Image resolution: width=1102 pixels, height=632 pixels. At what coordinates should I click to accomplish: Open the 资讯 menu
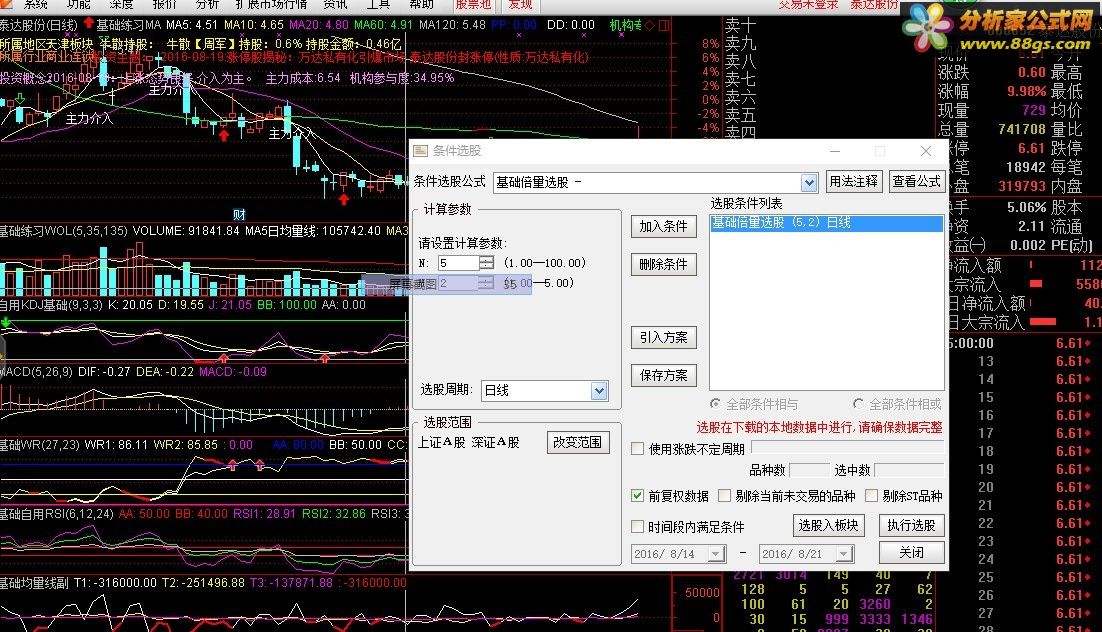(x=335, y=4)
